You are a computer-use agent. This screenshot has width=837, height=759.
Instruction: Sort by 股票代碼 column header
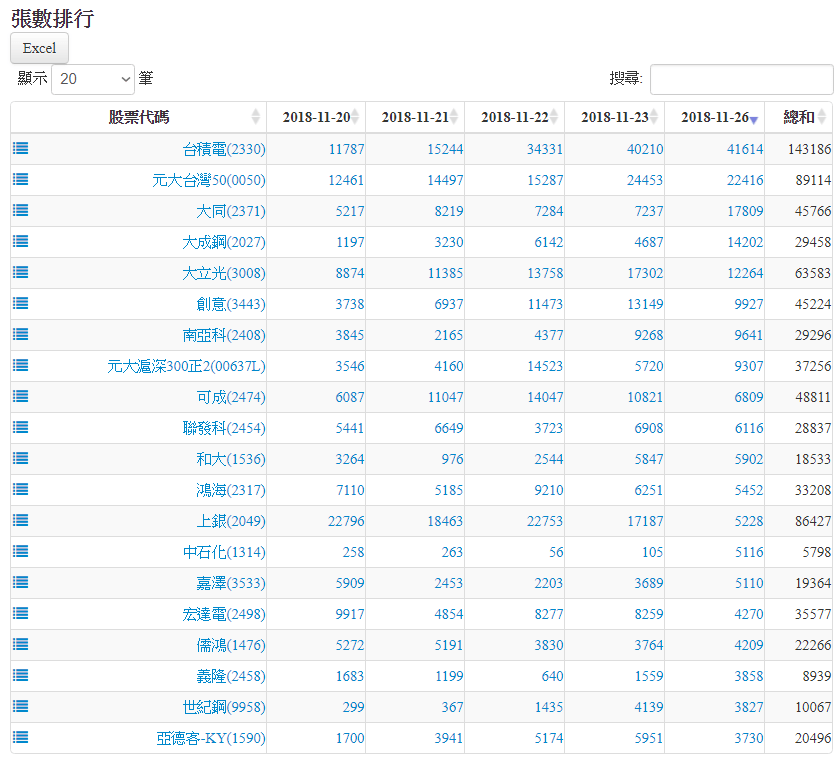point(139,117)
